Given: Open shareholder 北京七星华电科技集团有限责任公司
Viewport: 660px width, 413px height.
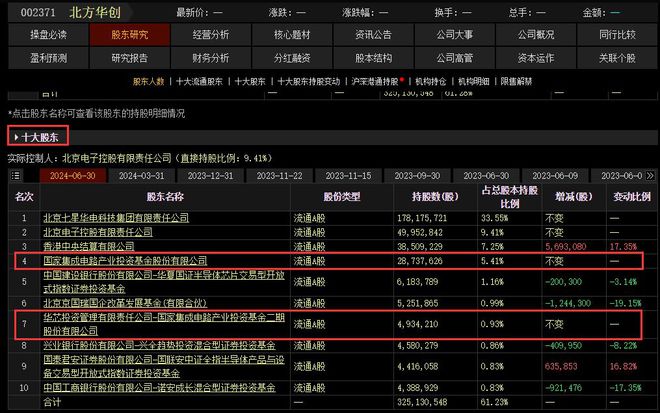Looking at the screenshot, I should pyautogui.click(x=116, y=218).
